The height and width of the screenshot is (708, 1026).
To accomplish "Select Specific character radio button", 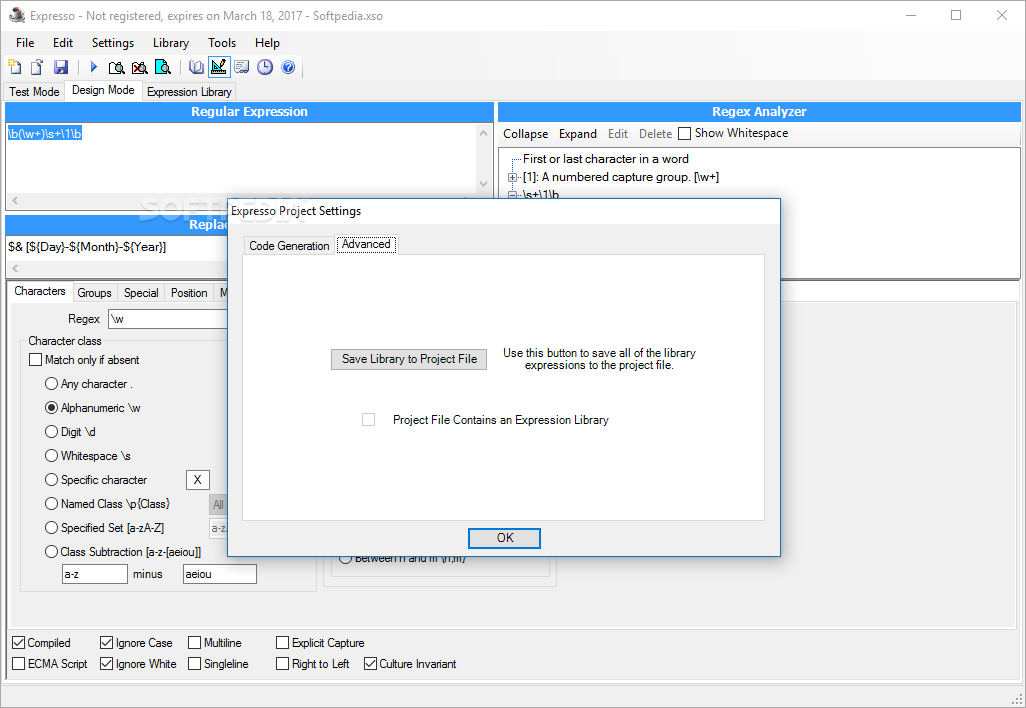I will point(51,480).
